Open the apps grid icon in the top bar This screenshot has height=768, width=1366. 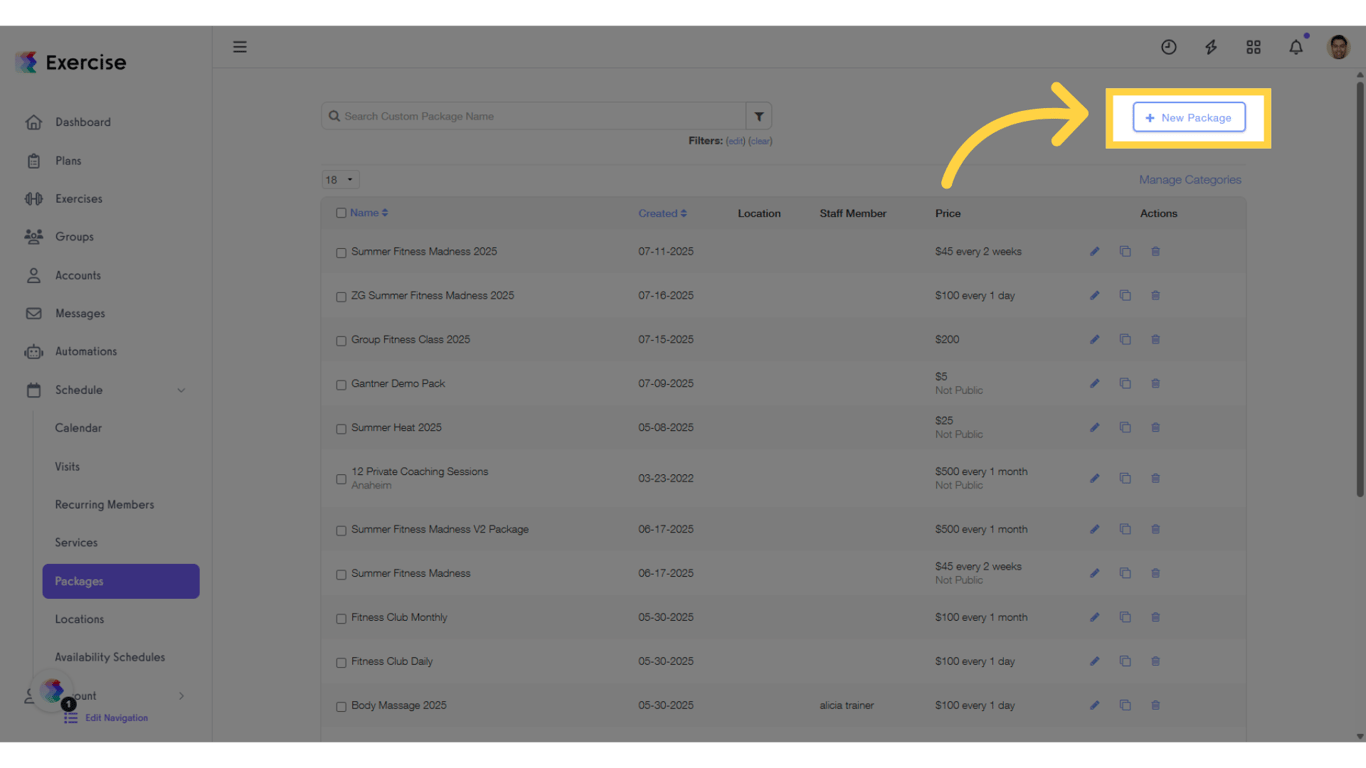[1253, 46]
